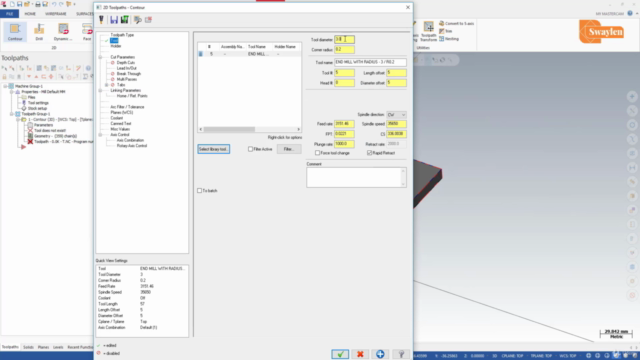
Task: Click the blue plus Apply button
Action: (x=380, y=354)
